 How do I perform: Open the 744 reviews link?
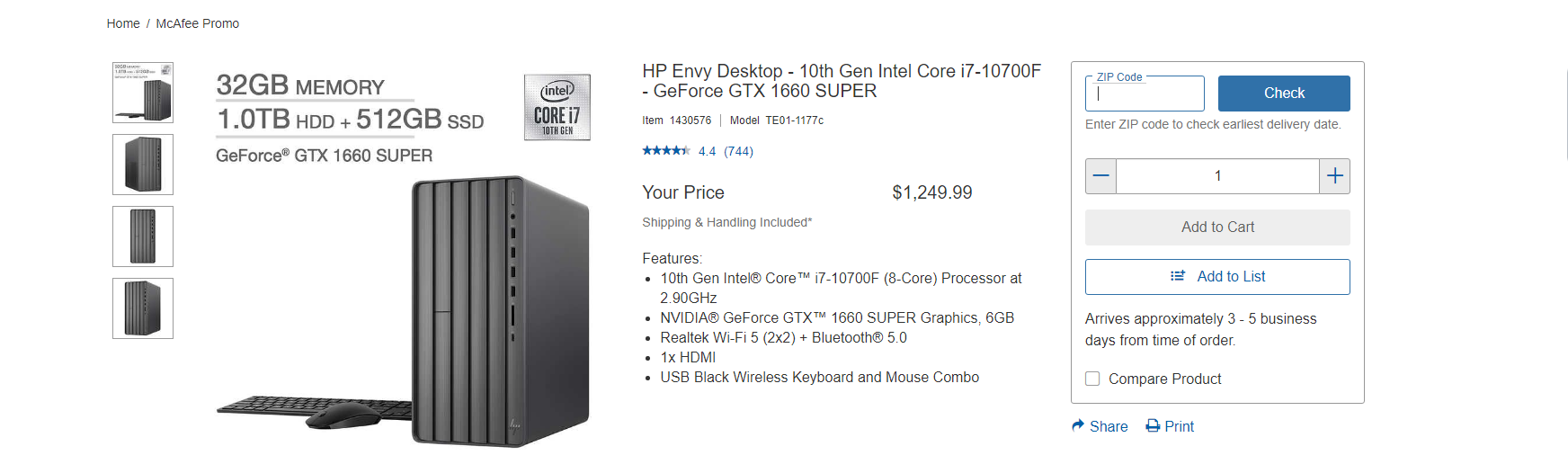tap(738, 151)
